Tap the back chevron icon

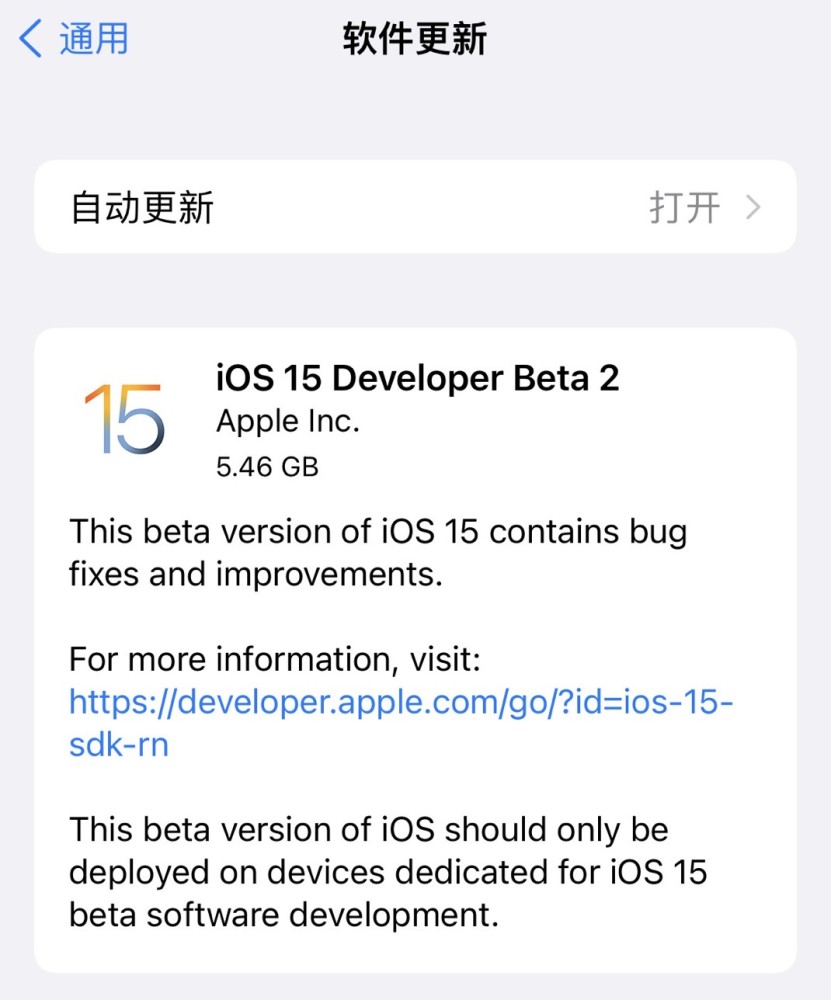pyautogui.click(x=30, y=39)
